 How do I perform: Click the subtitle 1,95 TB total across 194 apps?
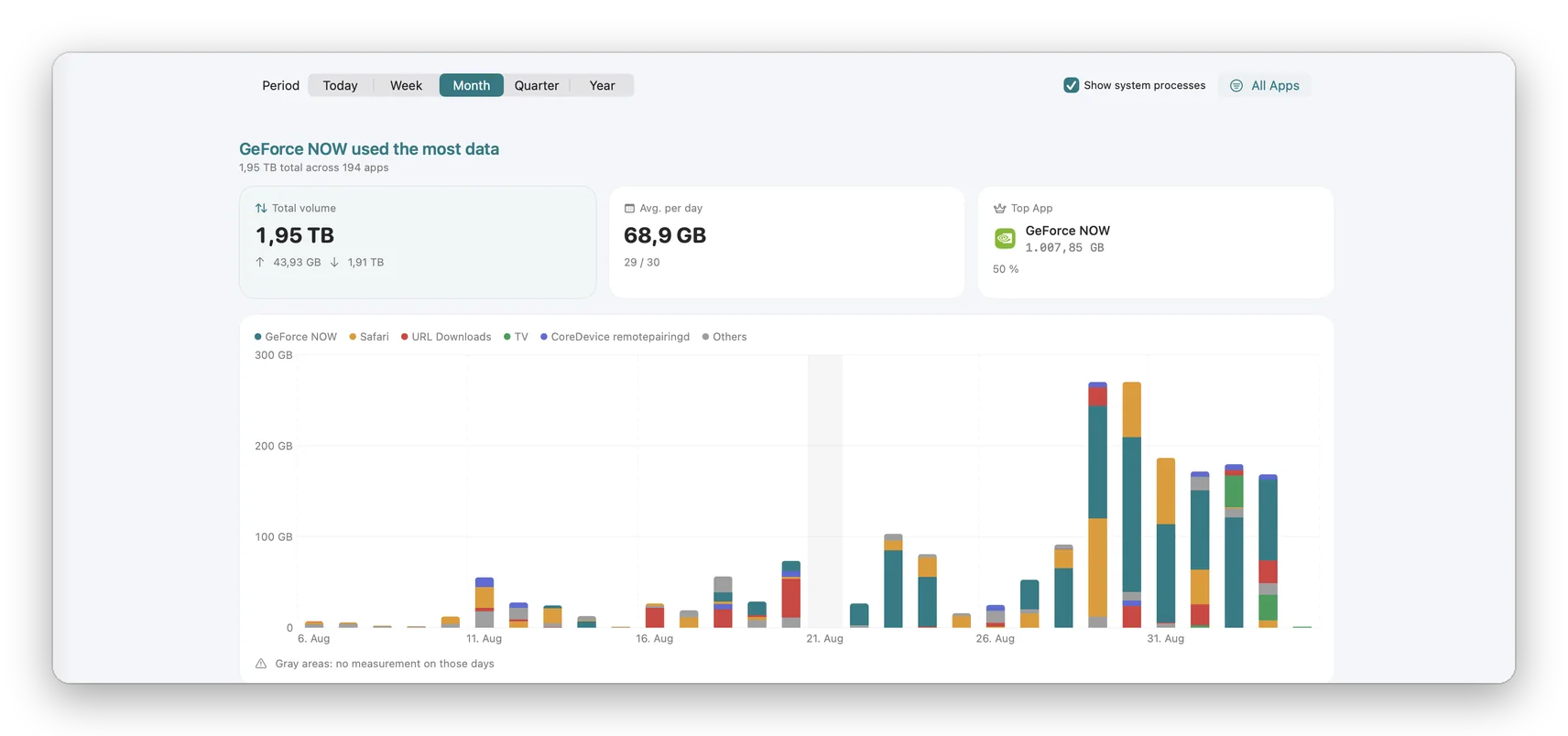[x=314, y=168]
